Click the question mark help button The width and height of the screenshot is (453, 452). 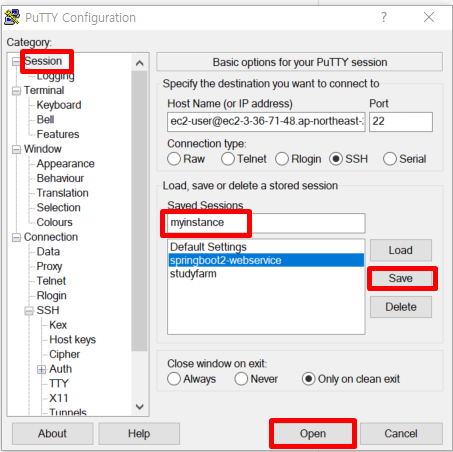[x=384, y=17]
